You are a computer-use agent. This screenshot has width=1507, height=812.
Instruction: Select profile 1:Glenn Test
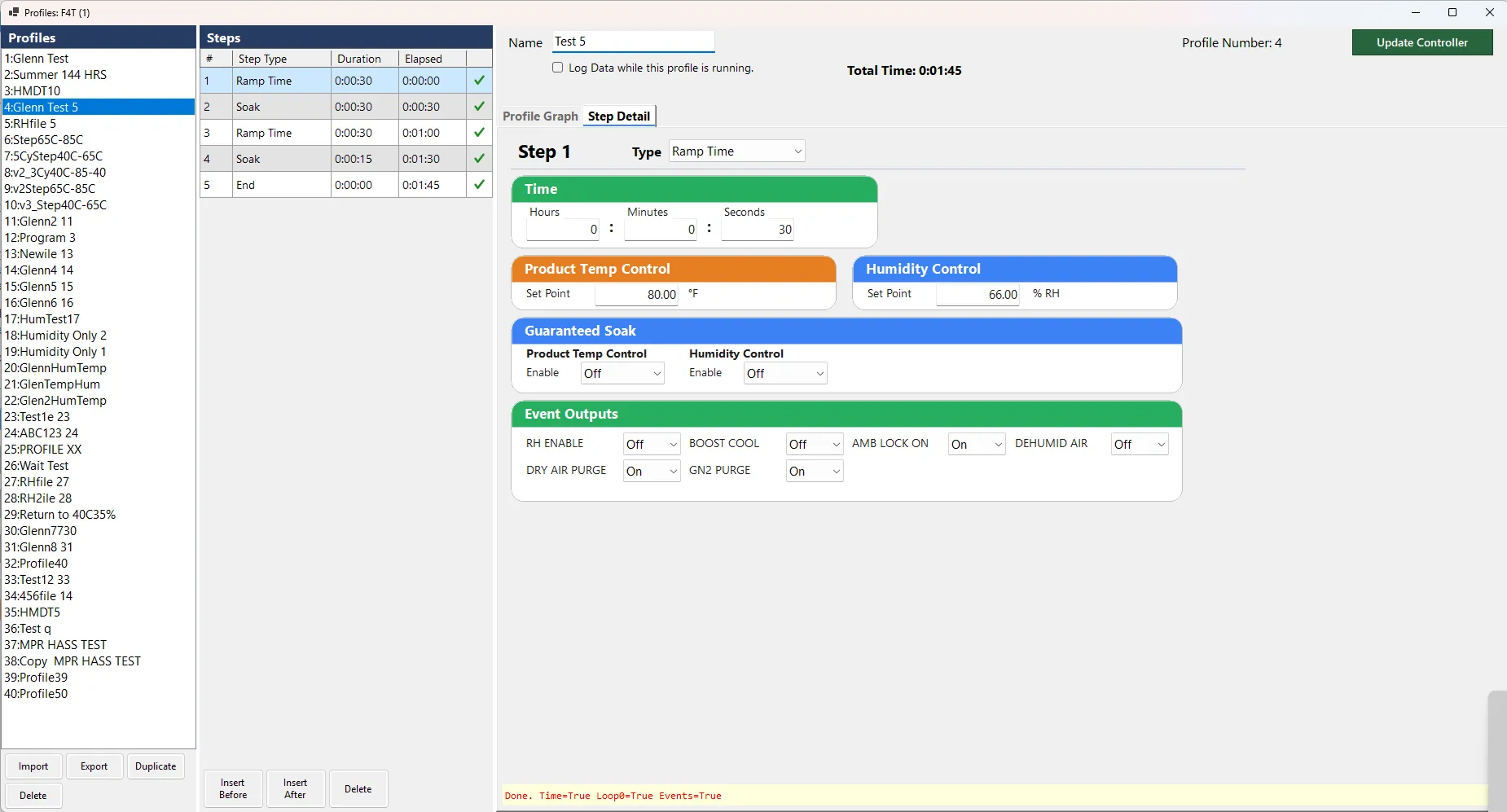pos(99,58)
